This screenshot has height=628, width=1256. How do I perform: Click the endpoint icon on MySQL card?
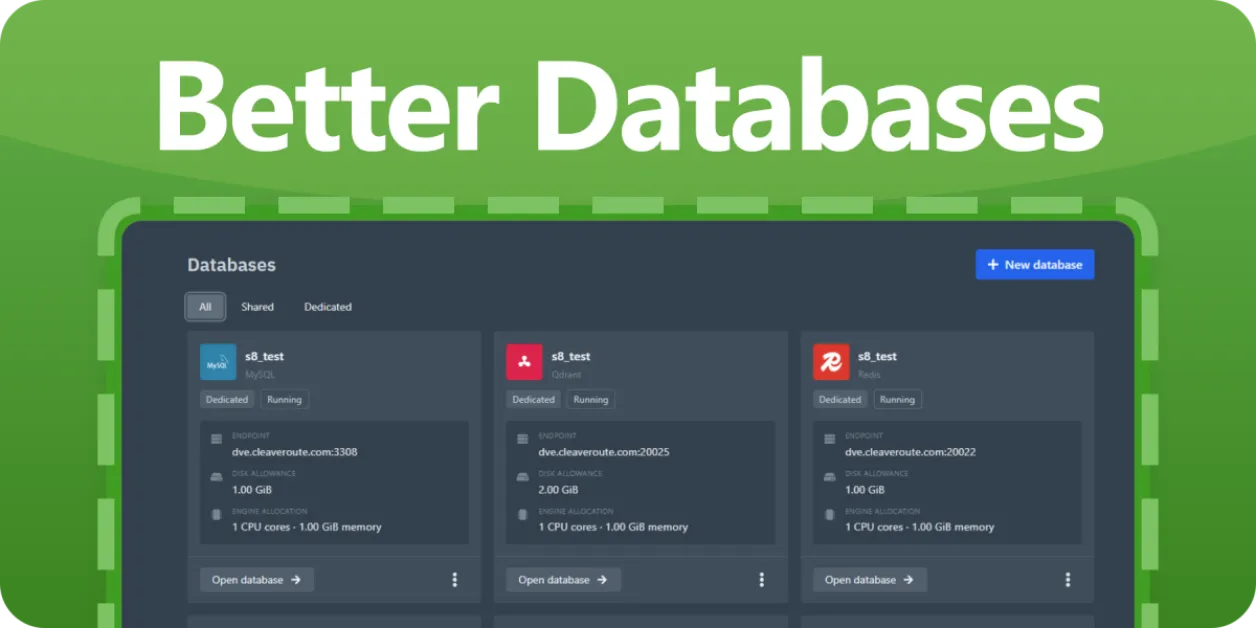click(x=216, y=439)
